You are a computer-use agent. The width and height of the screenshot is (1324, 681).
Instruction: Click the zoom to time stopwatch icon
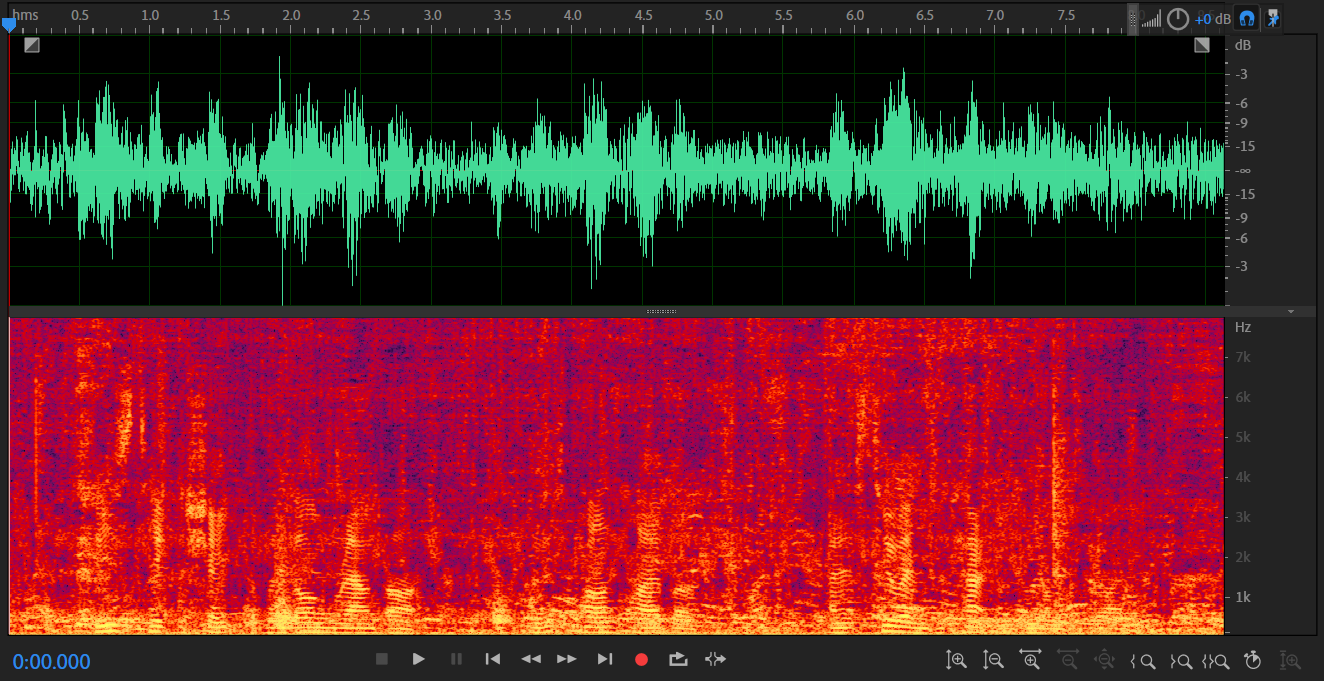1253,660
